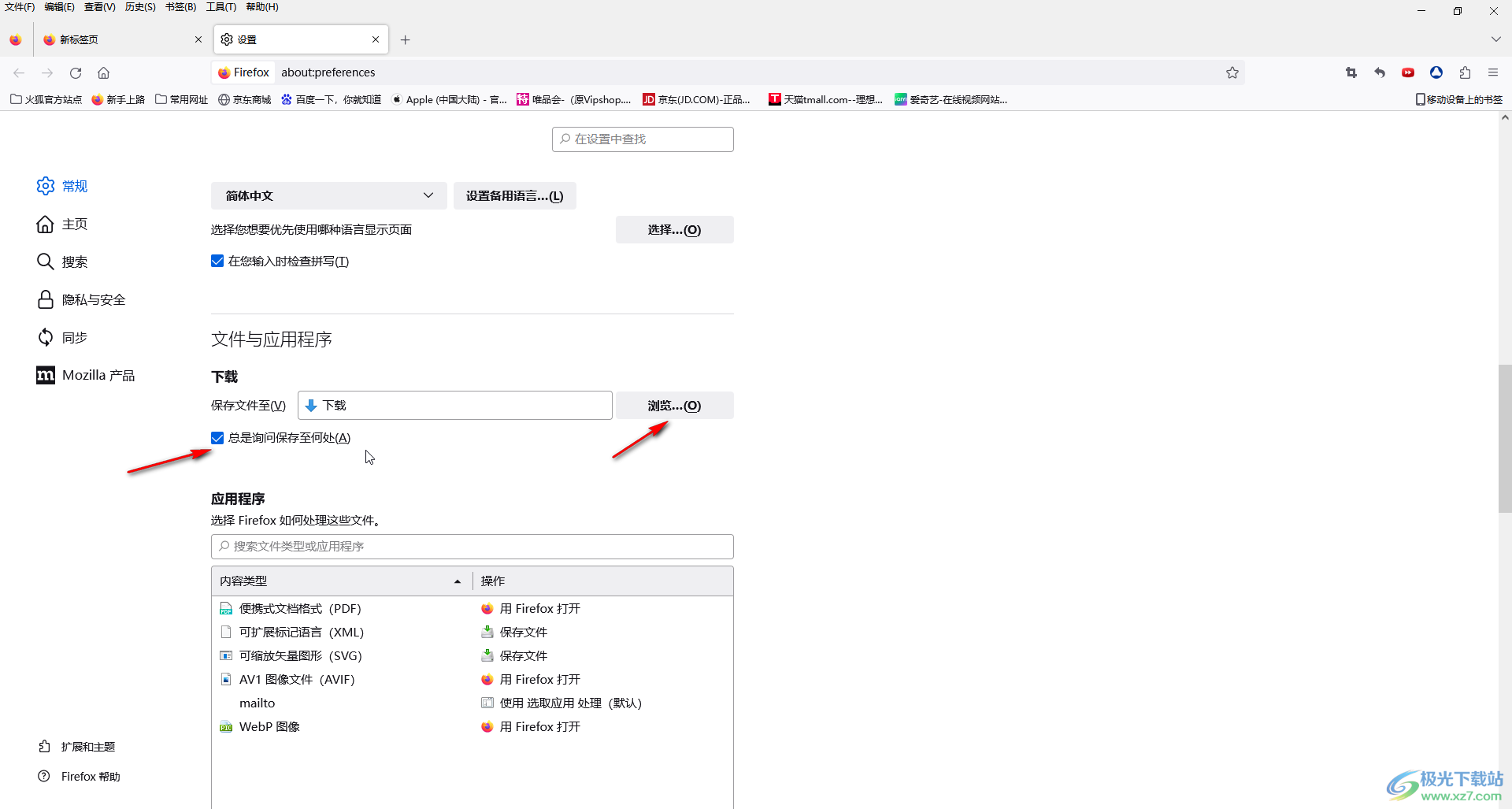This screenshot has width=1512, height=809.
Task: Open 移动设备上的书签 folder
Action: point(1459,99)
